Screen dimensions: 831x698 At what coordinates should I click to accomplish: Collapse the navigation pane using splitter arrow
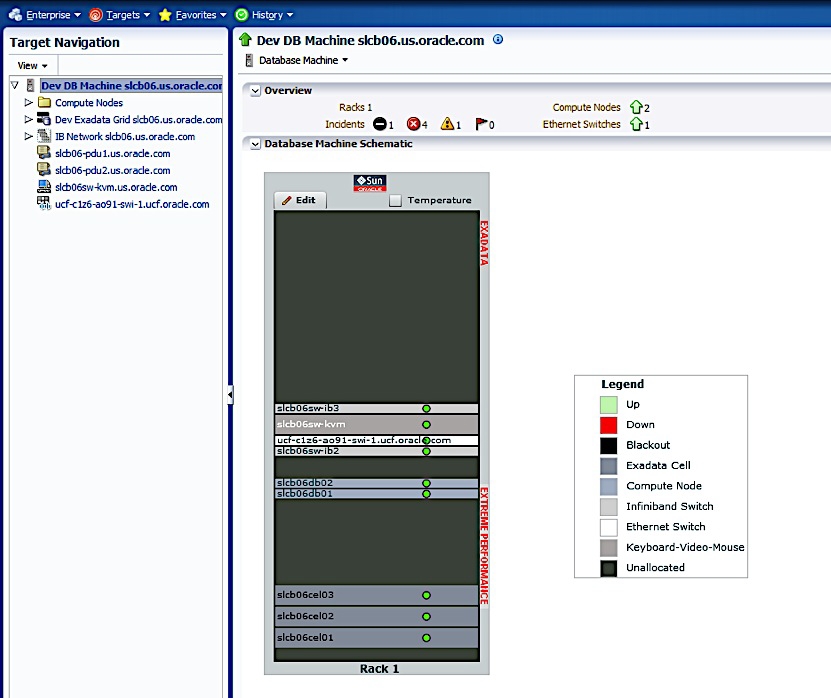pos(229,395)
